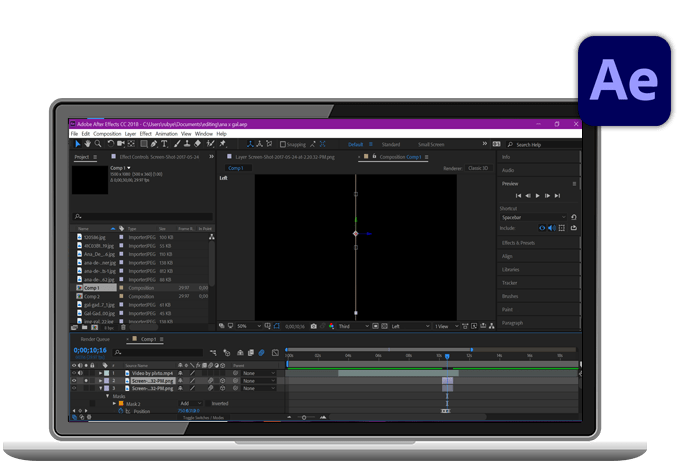Activate the Eraser tool

point(195,144)
